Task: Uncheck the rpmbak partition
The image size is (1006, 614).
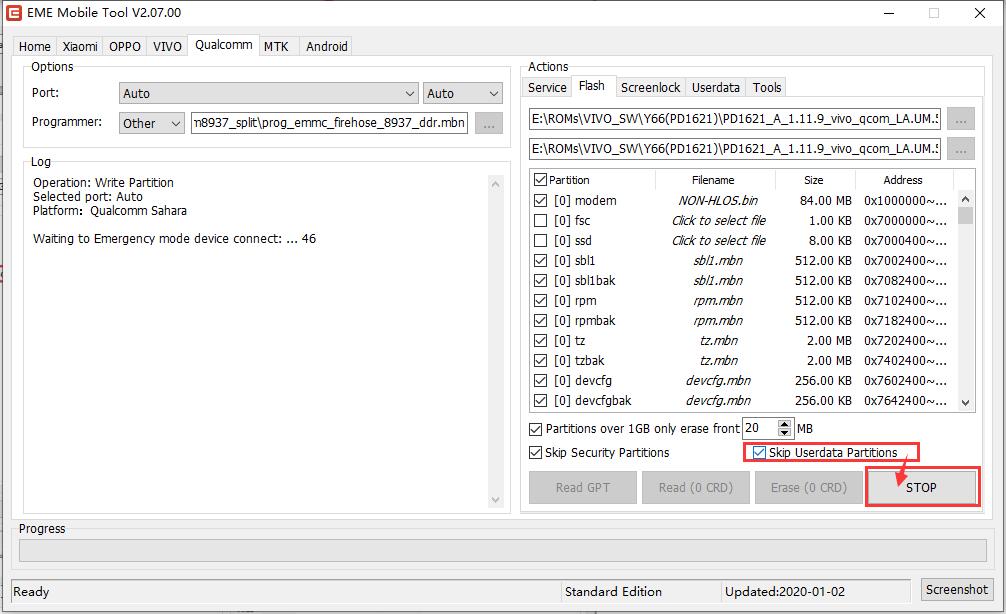Action: 541,320
